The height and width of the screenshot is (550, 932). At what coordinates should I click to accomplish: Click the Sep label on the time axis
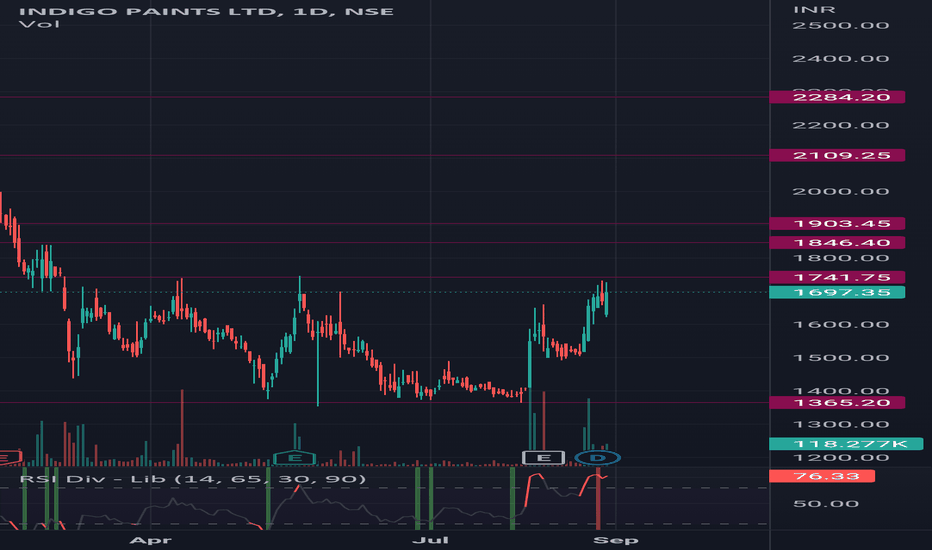click(616, 540)
